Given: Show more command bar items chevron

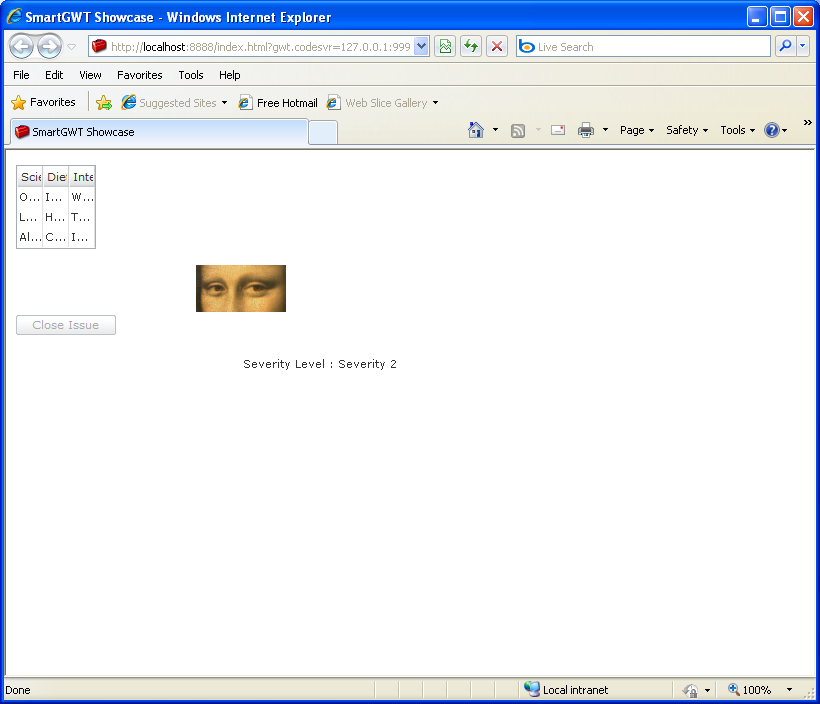Looking at the screenshot, I should [807, 122].
